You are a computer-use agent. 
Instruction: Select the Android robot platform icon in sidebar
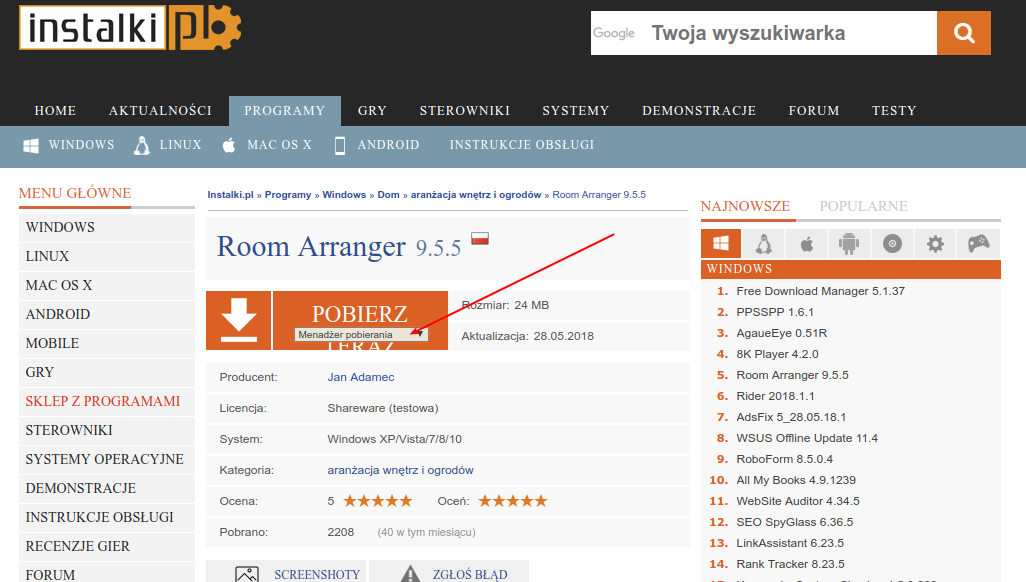pos(849,244)
